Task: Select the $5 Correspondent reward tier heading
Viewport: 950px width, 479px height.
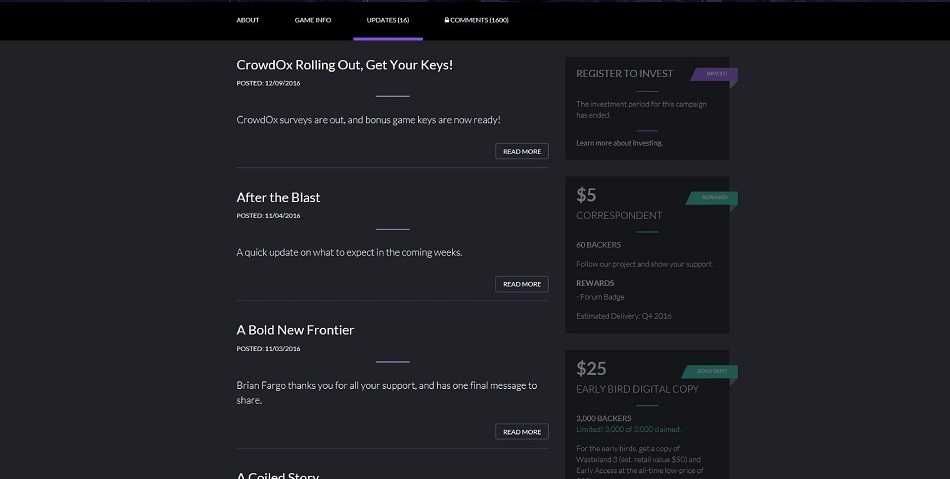Action: [x=619, y=215]
